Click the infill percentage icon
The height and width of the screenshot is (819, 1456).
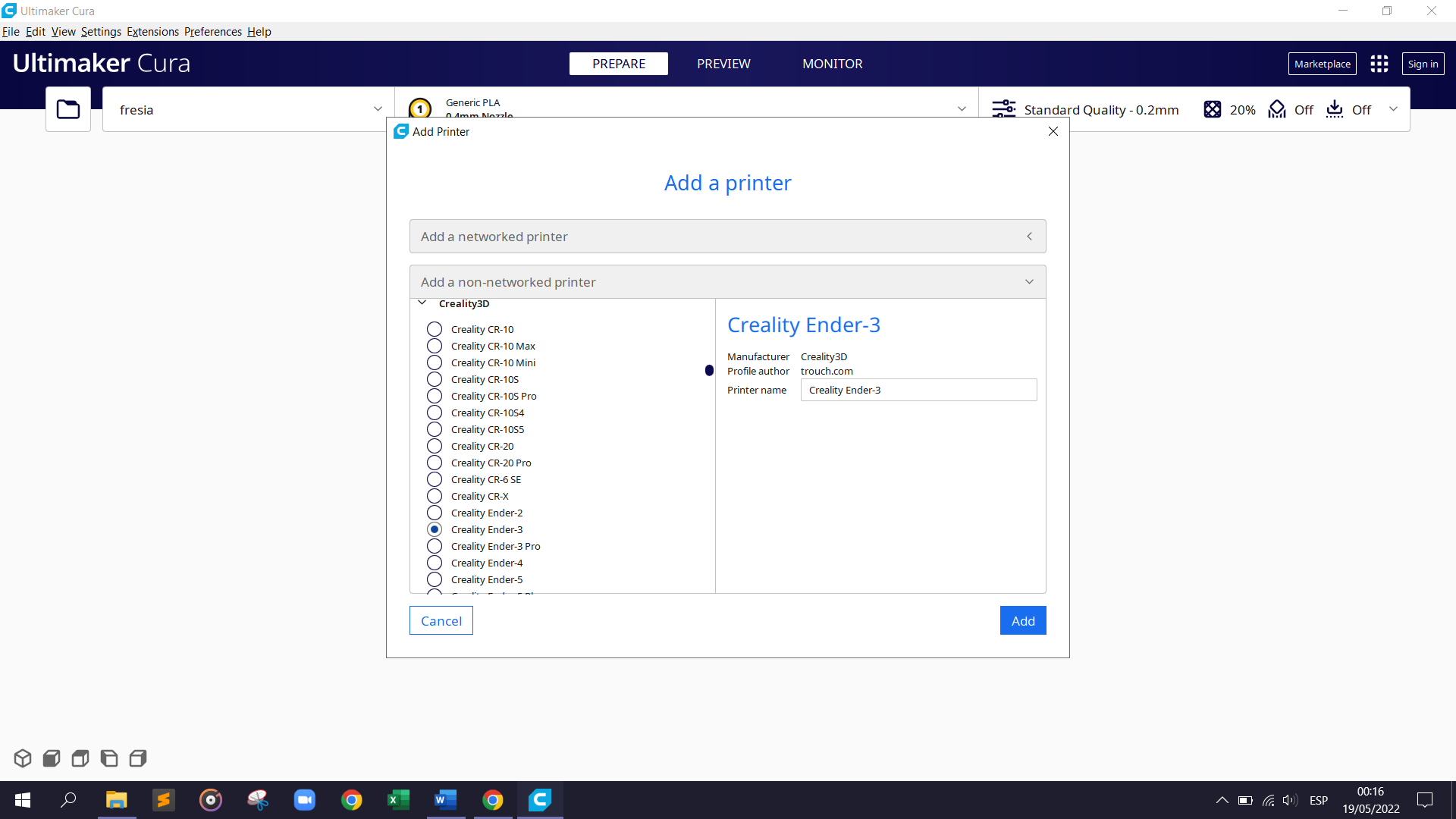[x=1213, y=110]
